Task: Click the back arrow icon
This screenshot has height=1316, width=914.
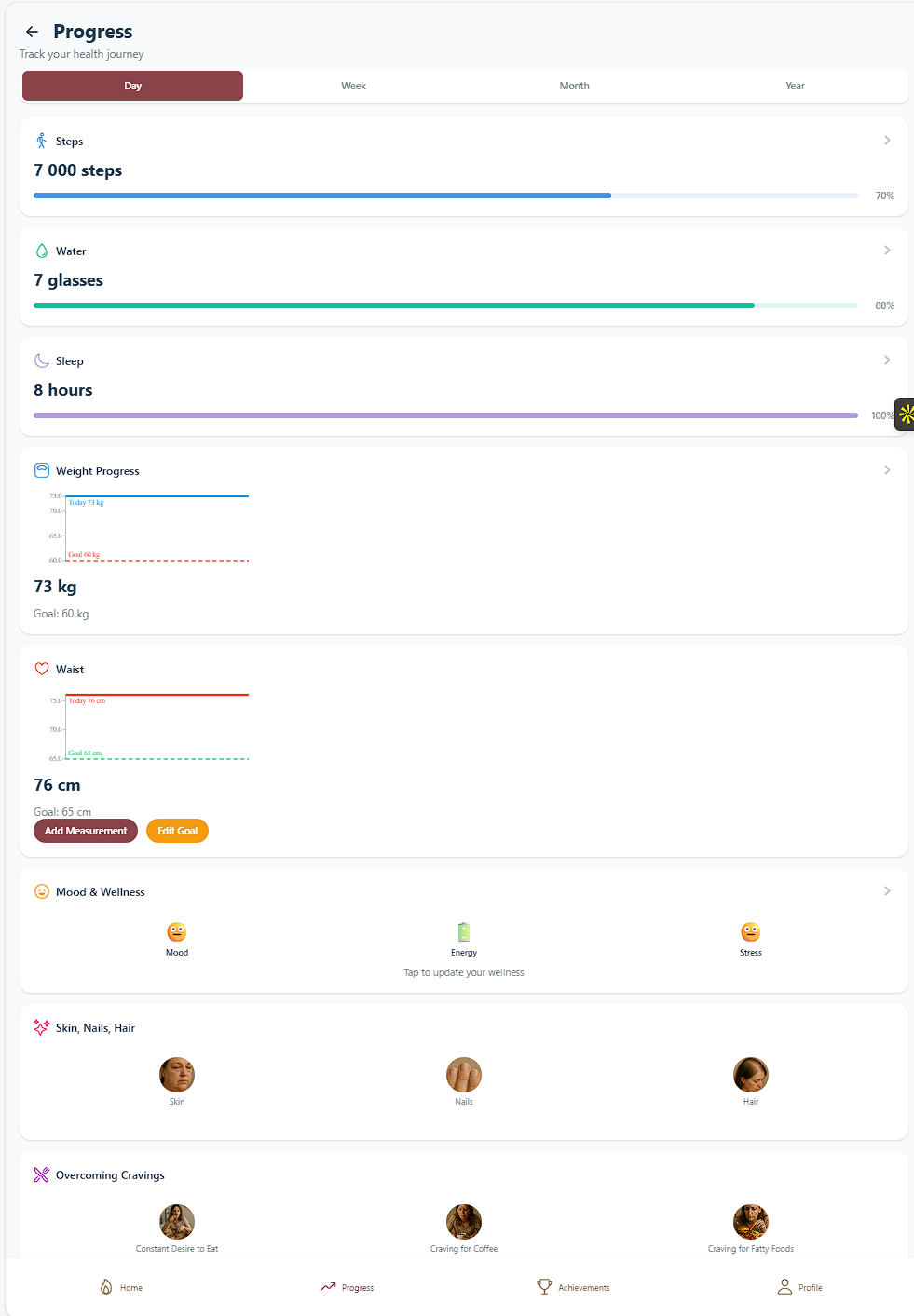Action: tap(32, 32)
